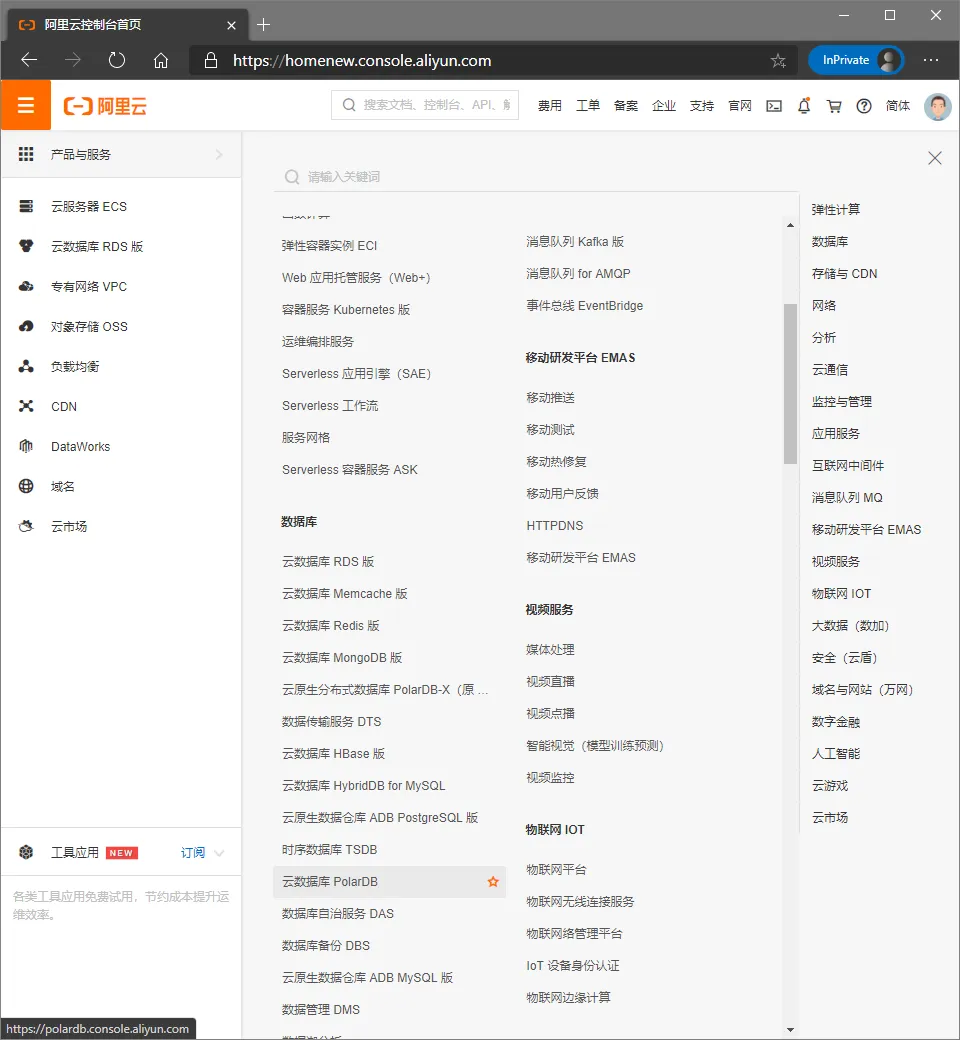Click the 对象存储 OSS sidebar icon

click(26, 326)
